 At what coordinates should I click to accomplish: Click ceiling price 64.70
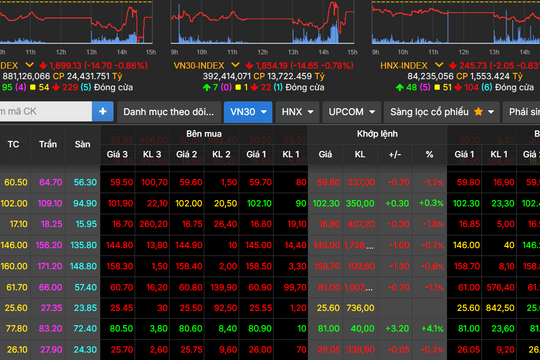pos(51,182)
